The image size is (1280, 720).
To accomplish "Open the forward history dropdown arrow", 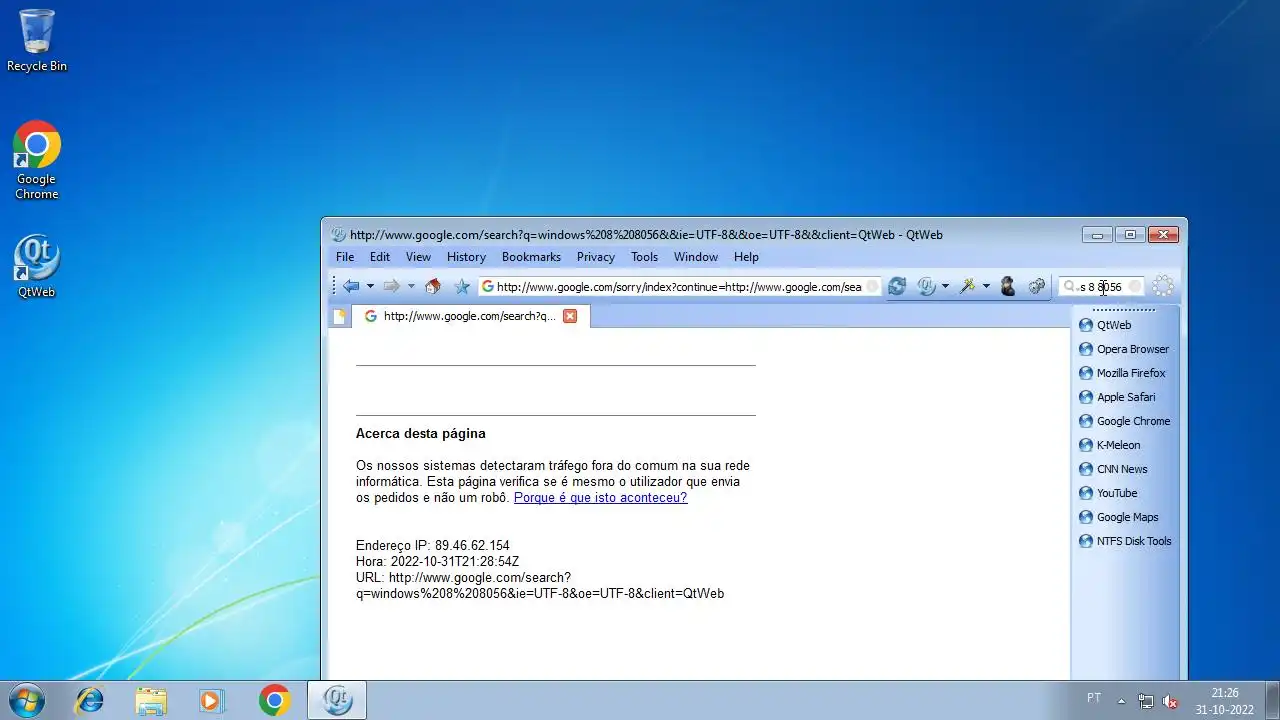I will tap(411, 286).
